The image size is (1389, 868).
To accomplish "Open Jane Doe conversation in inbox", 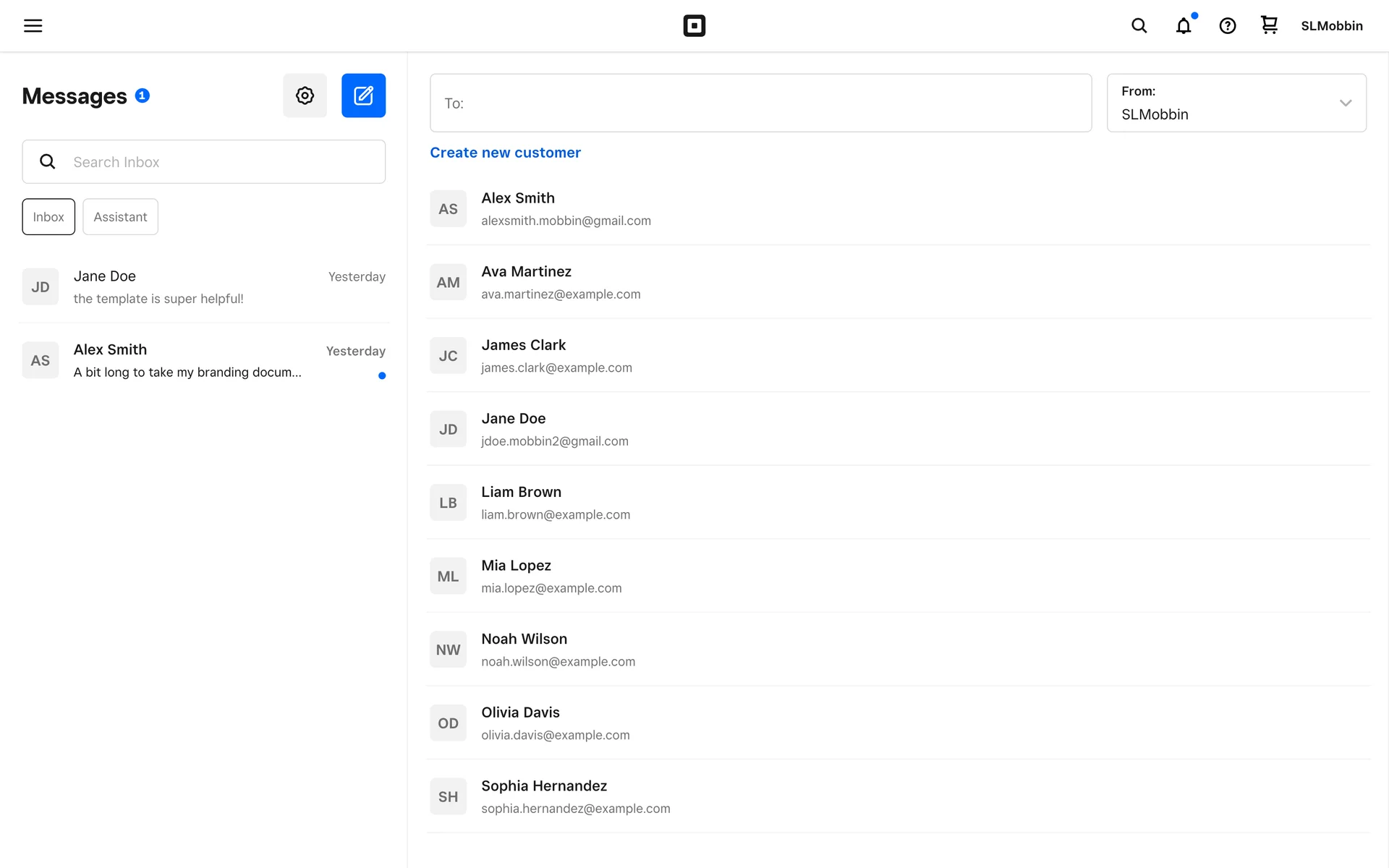I will (203, 287).
